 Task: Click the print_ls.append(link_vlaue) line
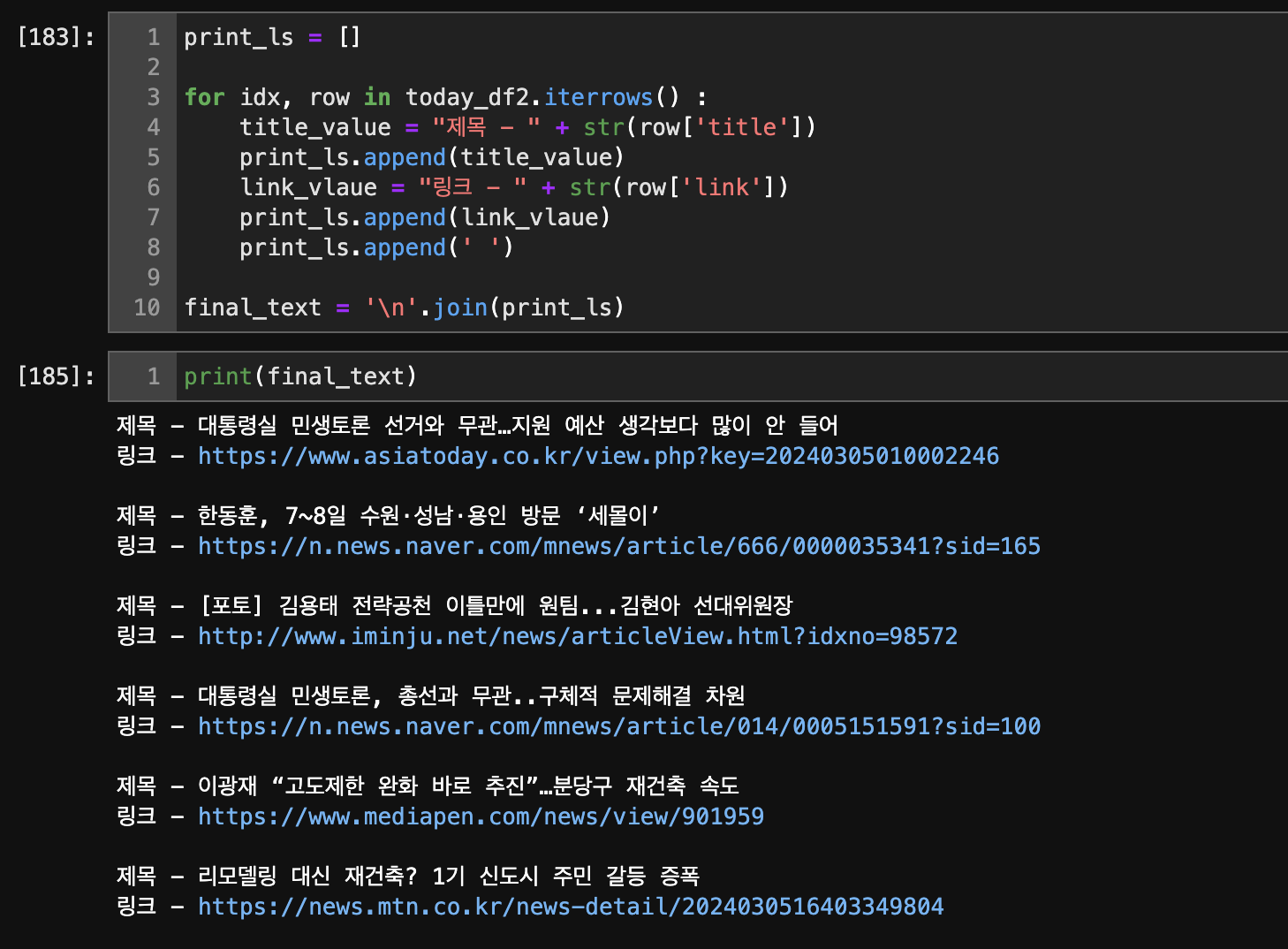(425, 217)
